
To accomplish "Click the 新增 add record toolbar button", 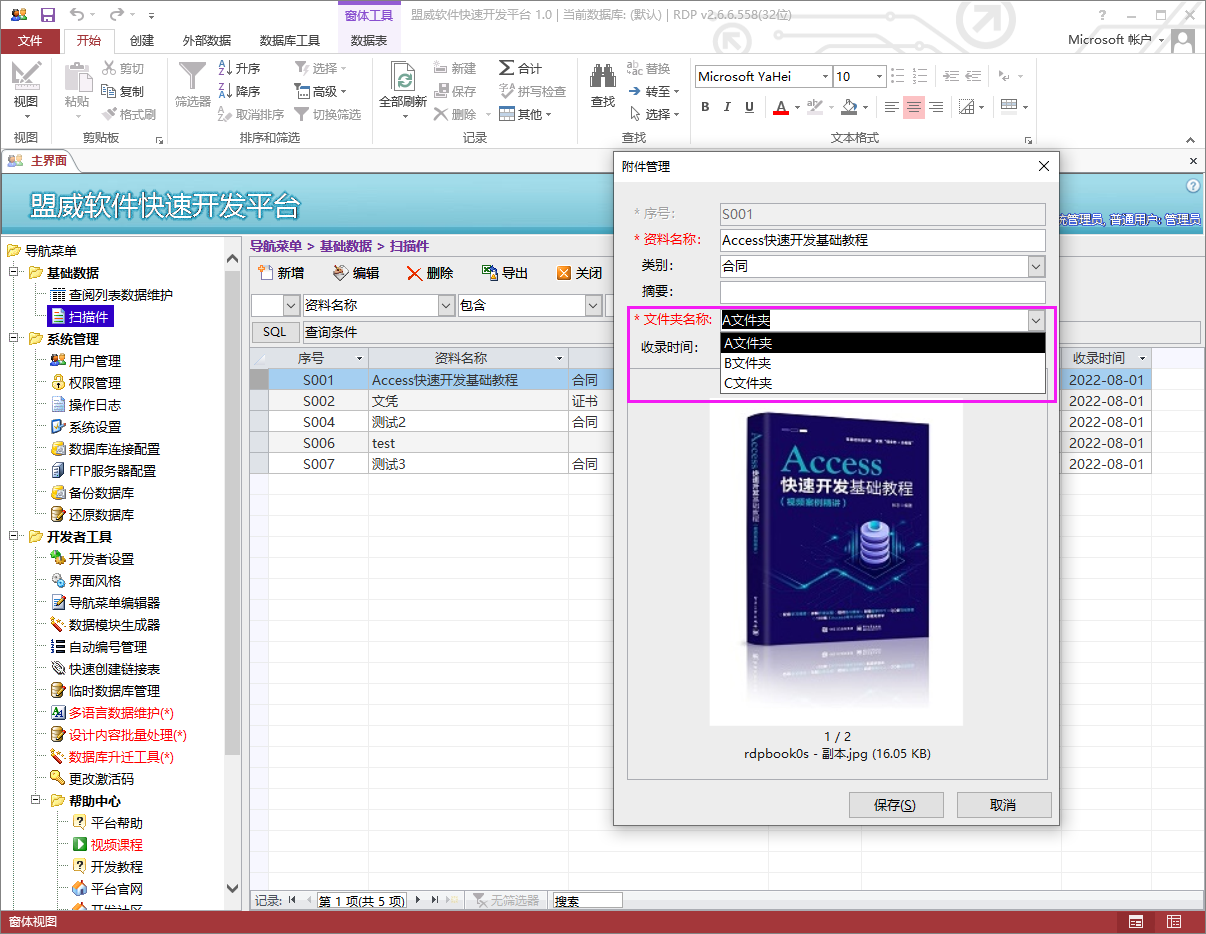I will pyautogui.click(x=281, y=273).
